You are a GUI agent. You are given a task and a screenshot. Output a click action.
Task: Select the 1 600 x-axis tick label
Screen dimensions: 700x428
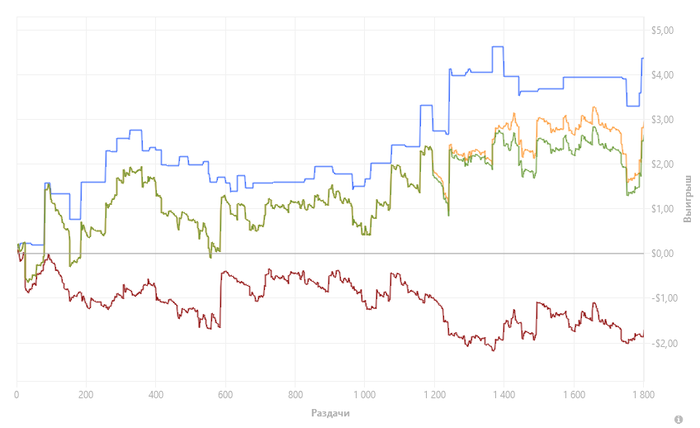(x=572, y=394)
